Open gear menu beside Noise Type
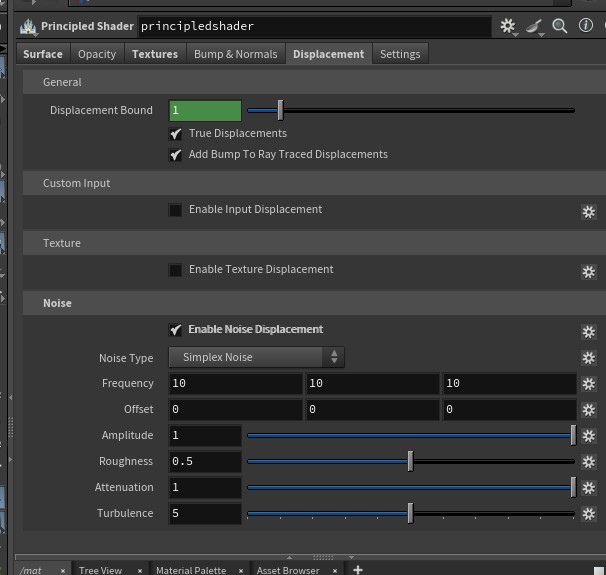The image size is (606, 575). [x=588, y=358]
